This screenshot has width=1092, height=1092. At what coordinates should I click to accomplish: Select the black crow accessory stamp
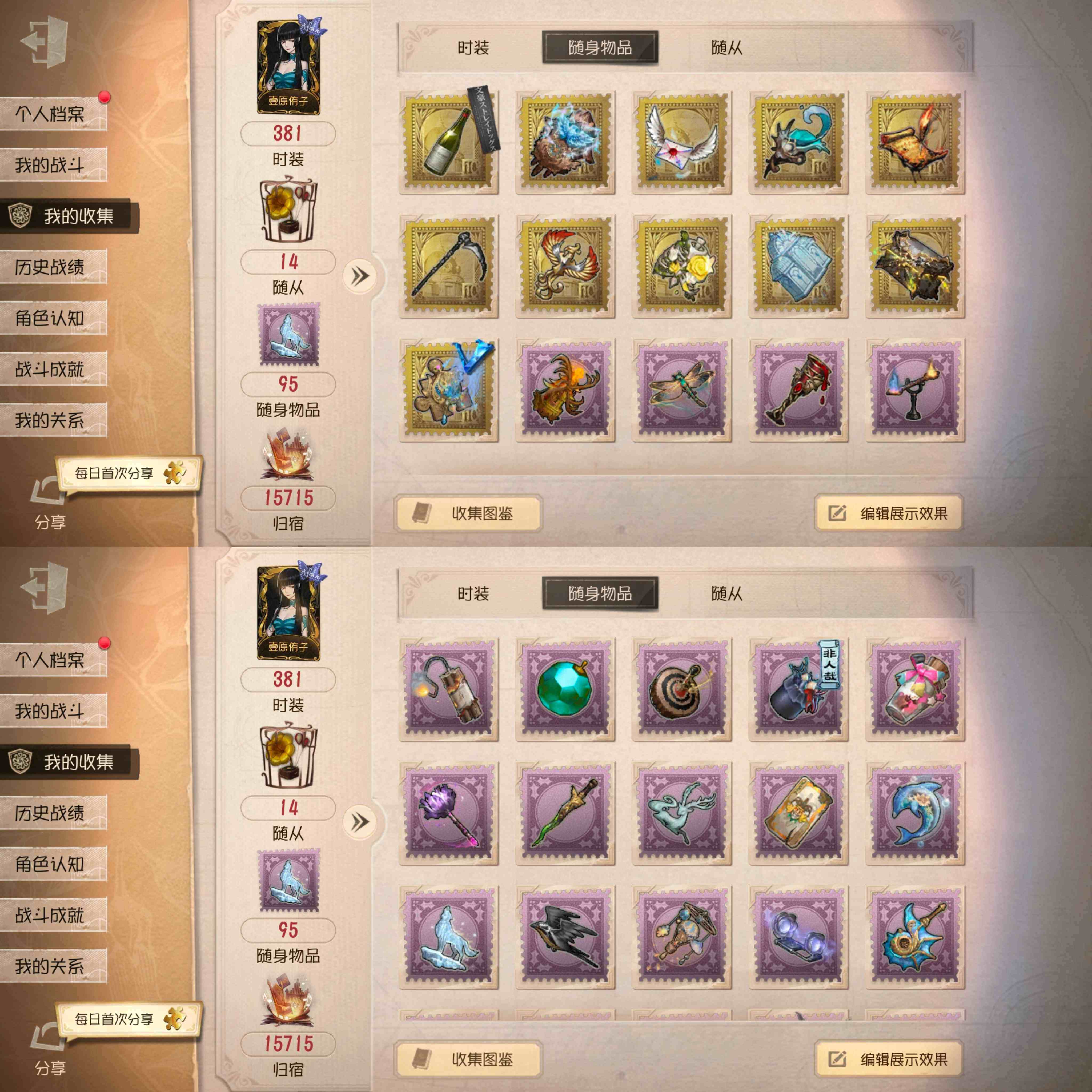(x=565, y=937)
